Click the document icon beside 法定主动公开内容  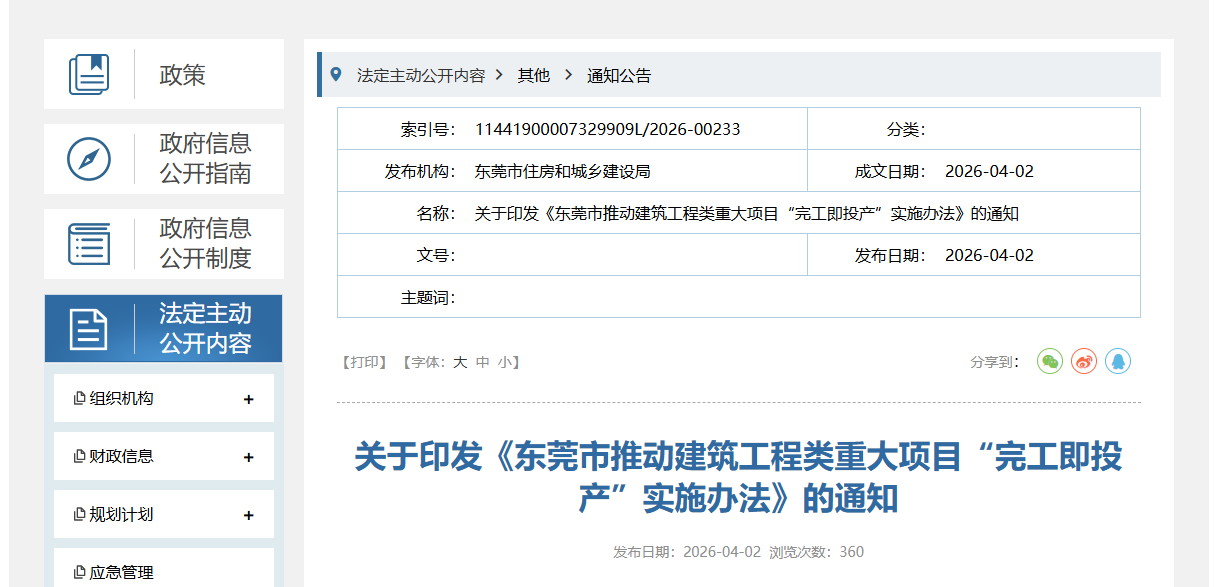(x=89, y=329)
